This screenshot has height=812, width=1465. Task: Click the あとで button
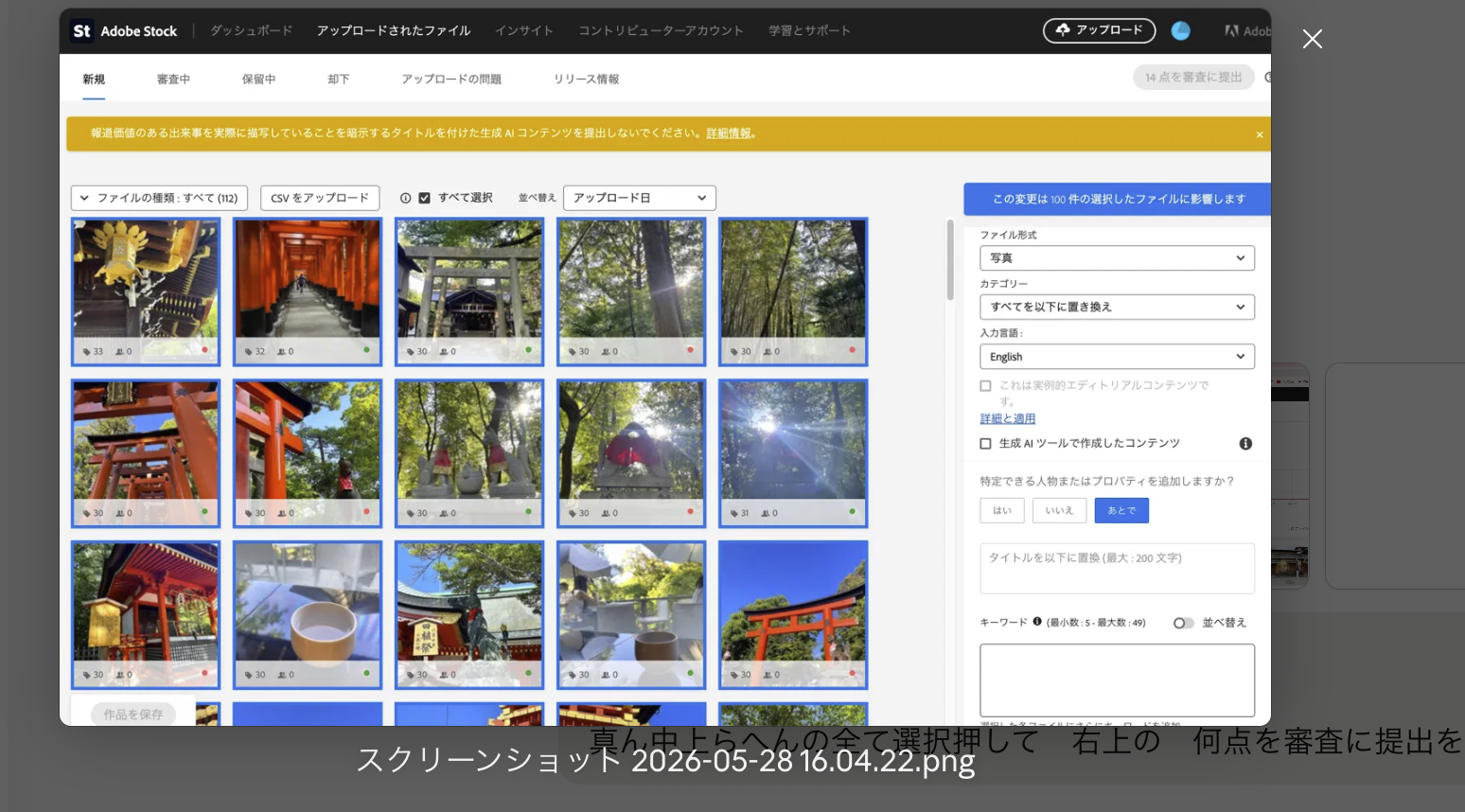[x=1121, y=511]
